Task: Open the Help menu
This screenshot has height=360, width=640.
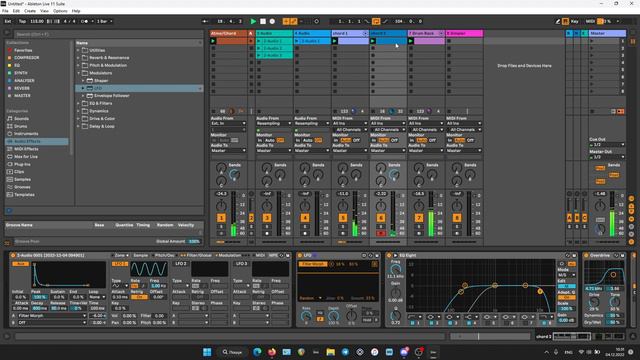Action: pyautogui.click(x=76, y=11)
